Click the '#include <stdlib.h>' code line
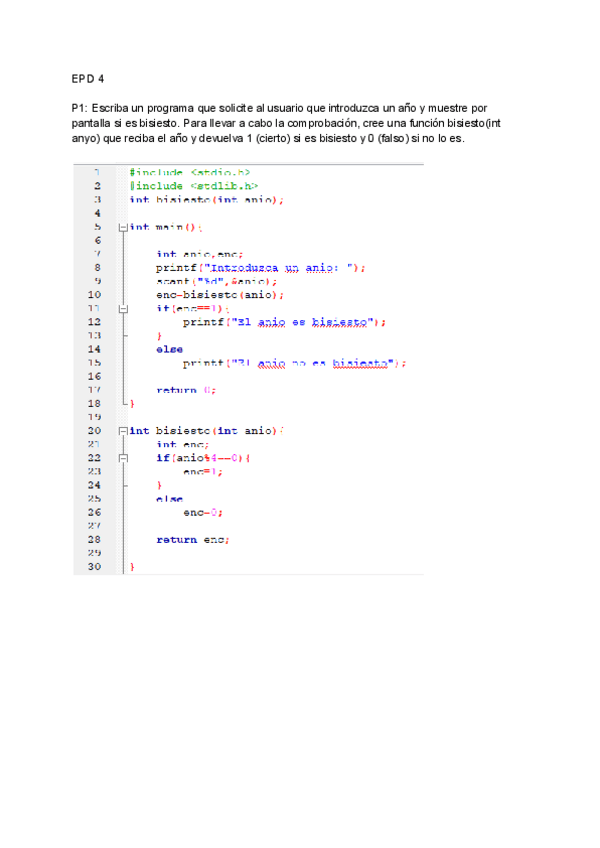This screenshot has width=600, height=848. coord(194,186)
